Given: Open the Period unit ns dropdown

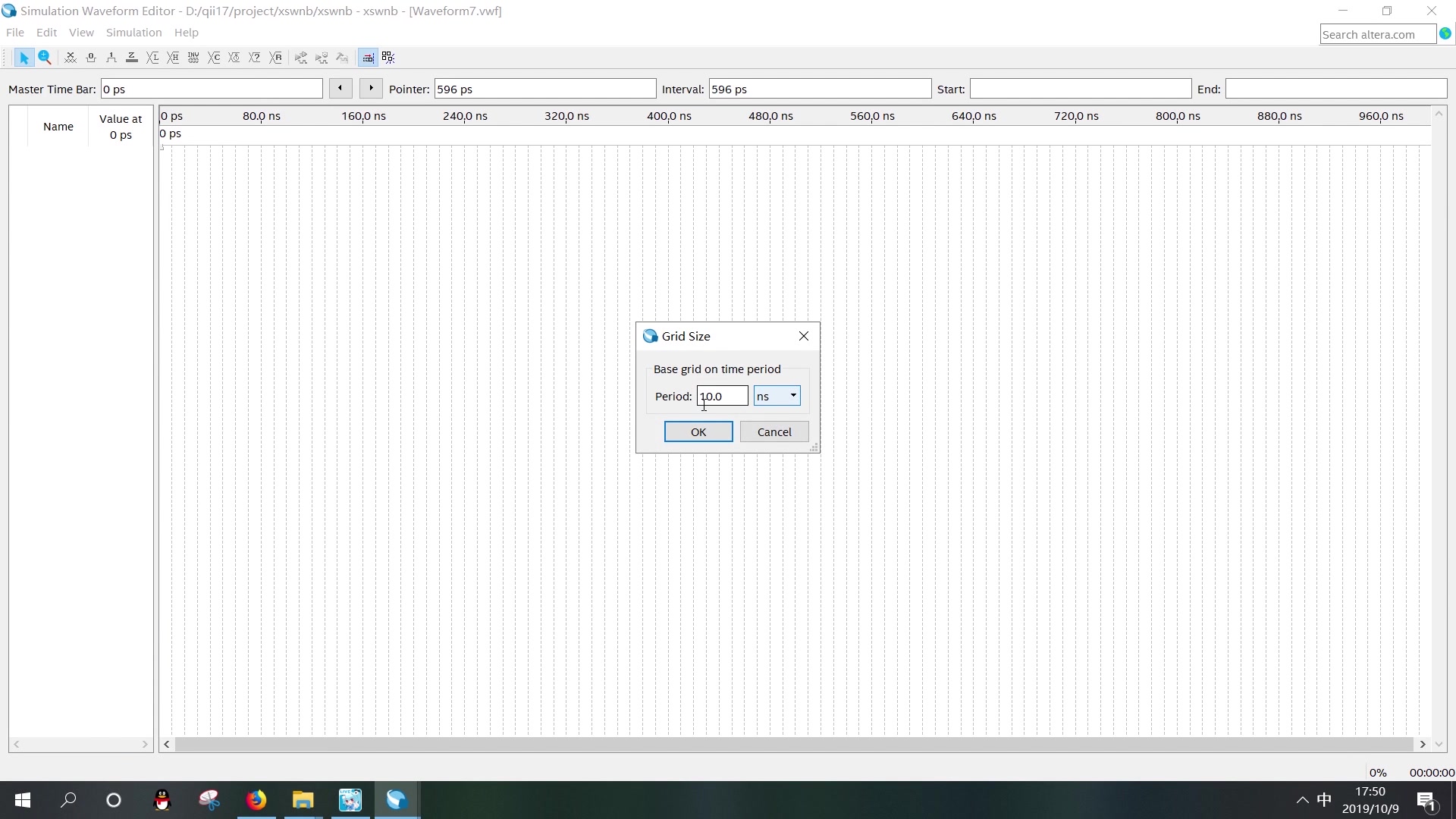Looking at the screenshot, I should 777,396.
